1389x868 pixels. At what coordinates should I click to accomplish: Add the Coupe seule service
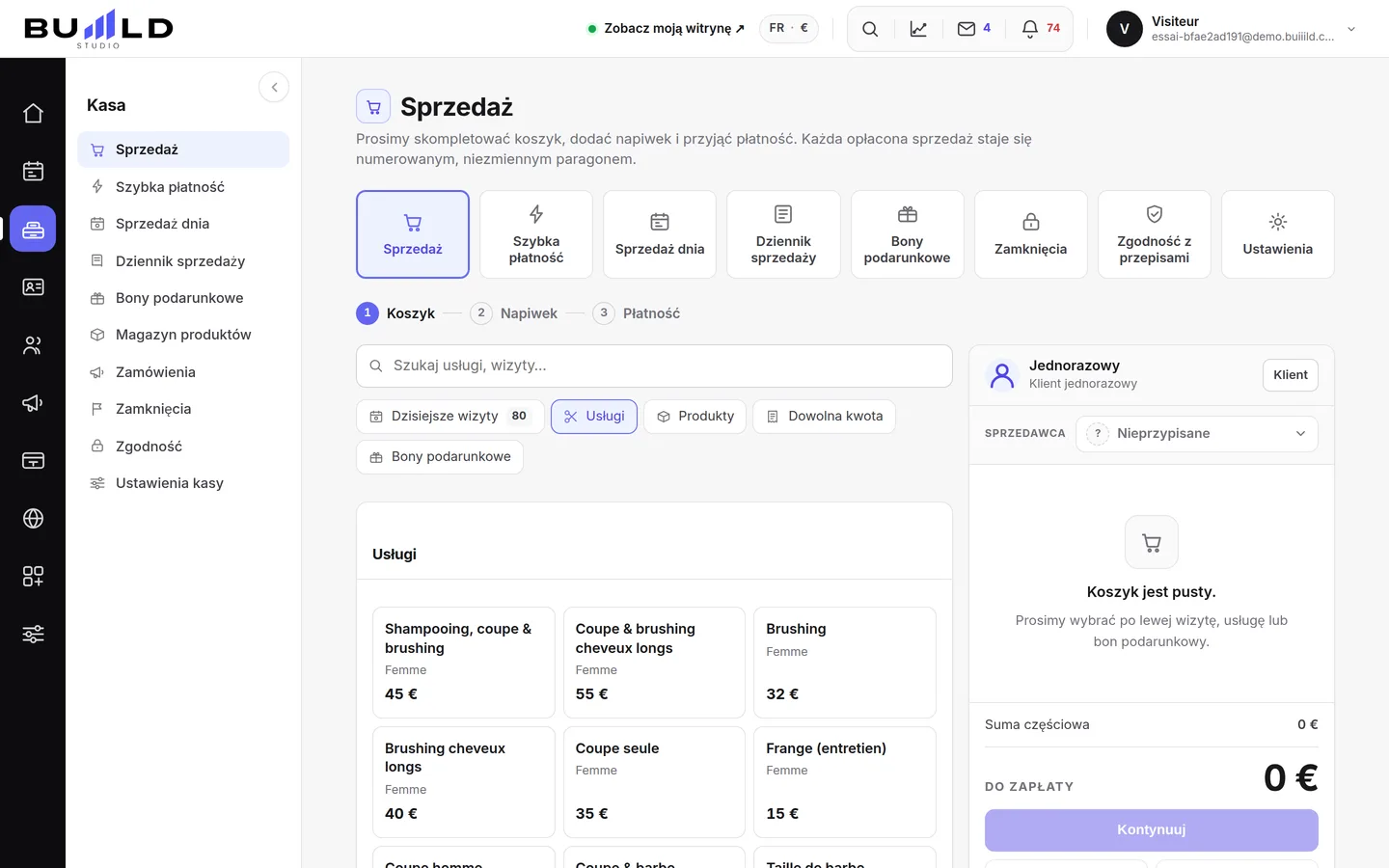(x=654, y=782)
